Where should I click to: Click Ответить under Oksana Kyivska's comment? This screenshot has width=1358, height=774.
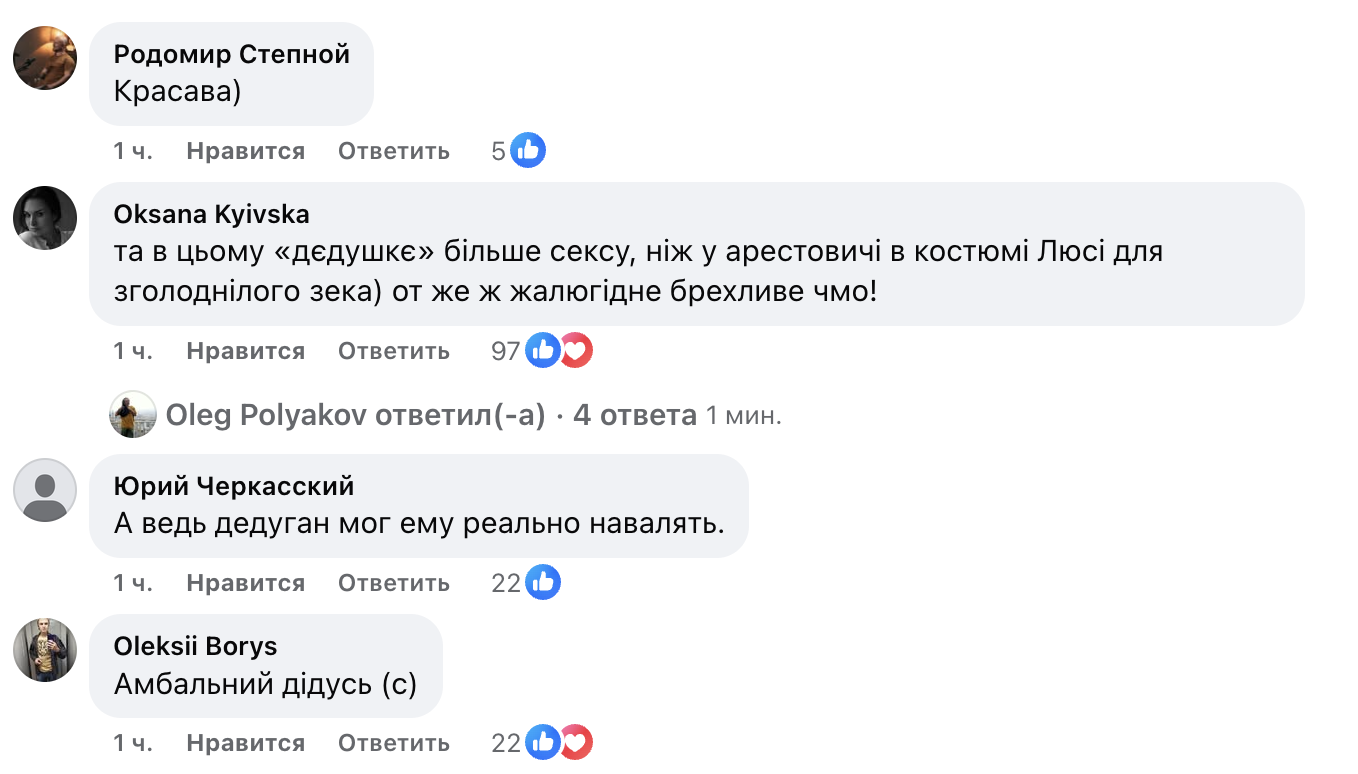(x=393, y=351)
